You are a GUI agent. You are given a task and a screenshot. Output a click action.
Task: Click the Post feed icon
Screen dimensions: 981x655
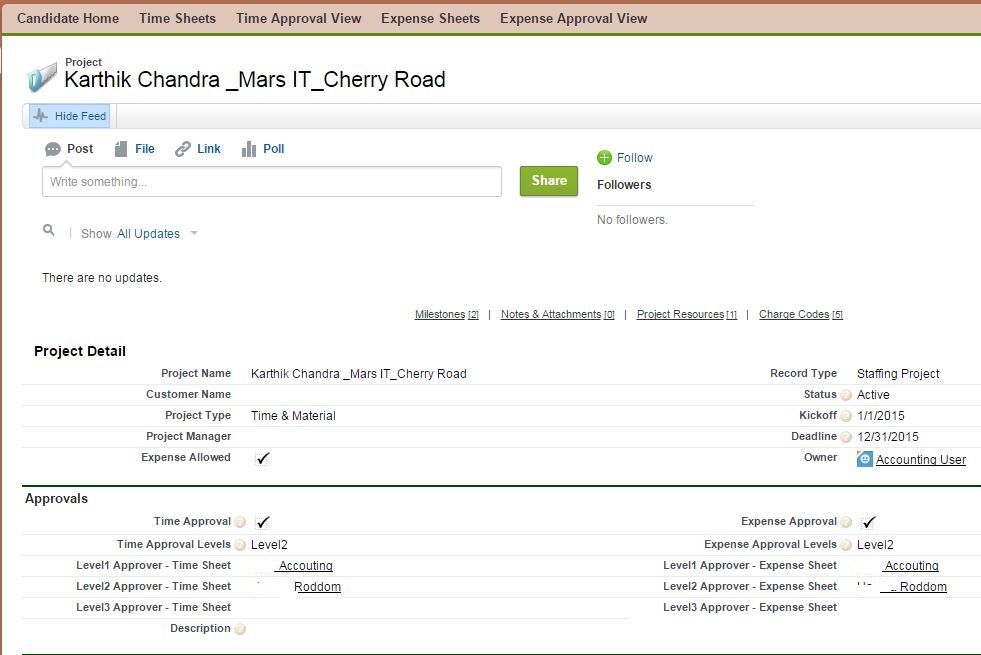[53, 148]
